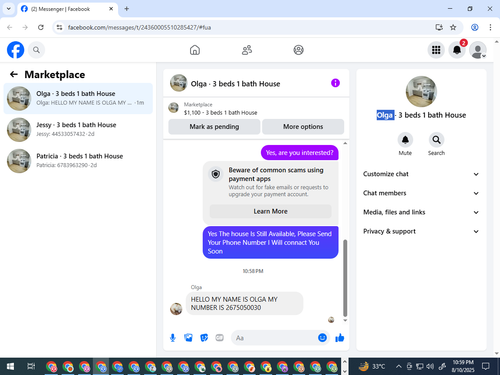Click Mark as pending button

(214, 127)
